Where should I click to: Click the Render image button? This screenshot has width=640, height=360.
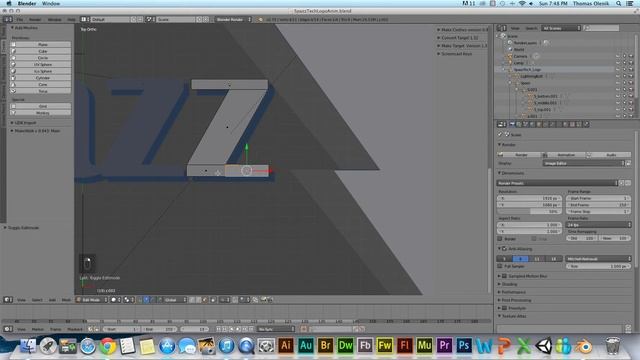pyautogui.click(x=519, y=155)
